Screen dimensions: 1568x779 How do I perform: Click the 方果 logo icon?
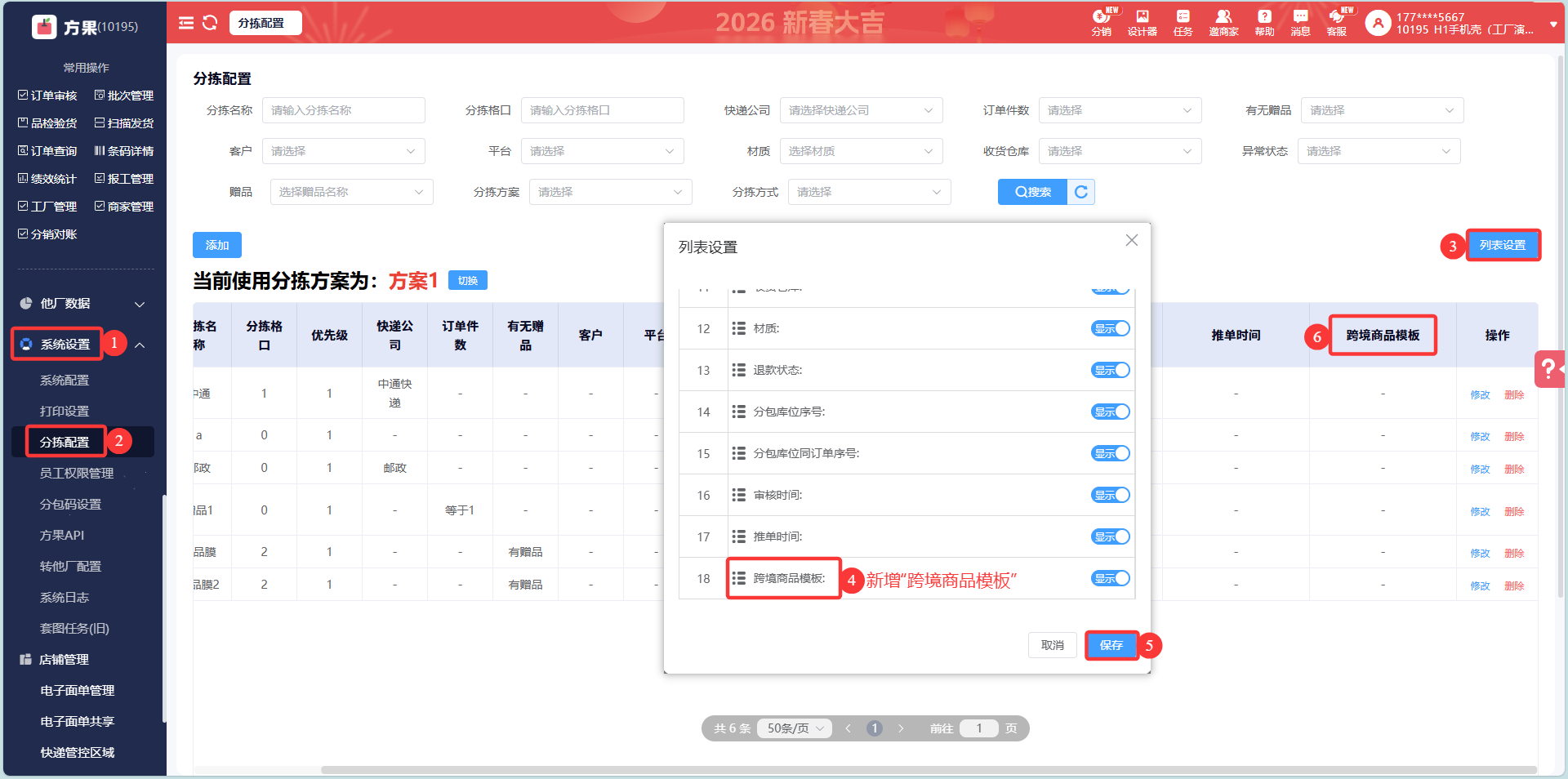pos(44,27)
